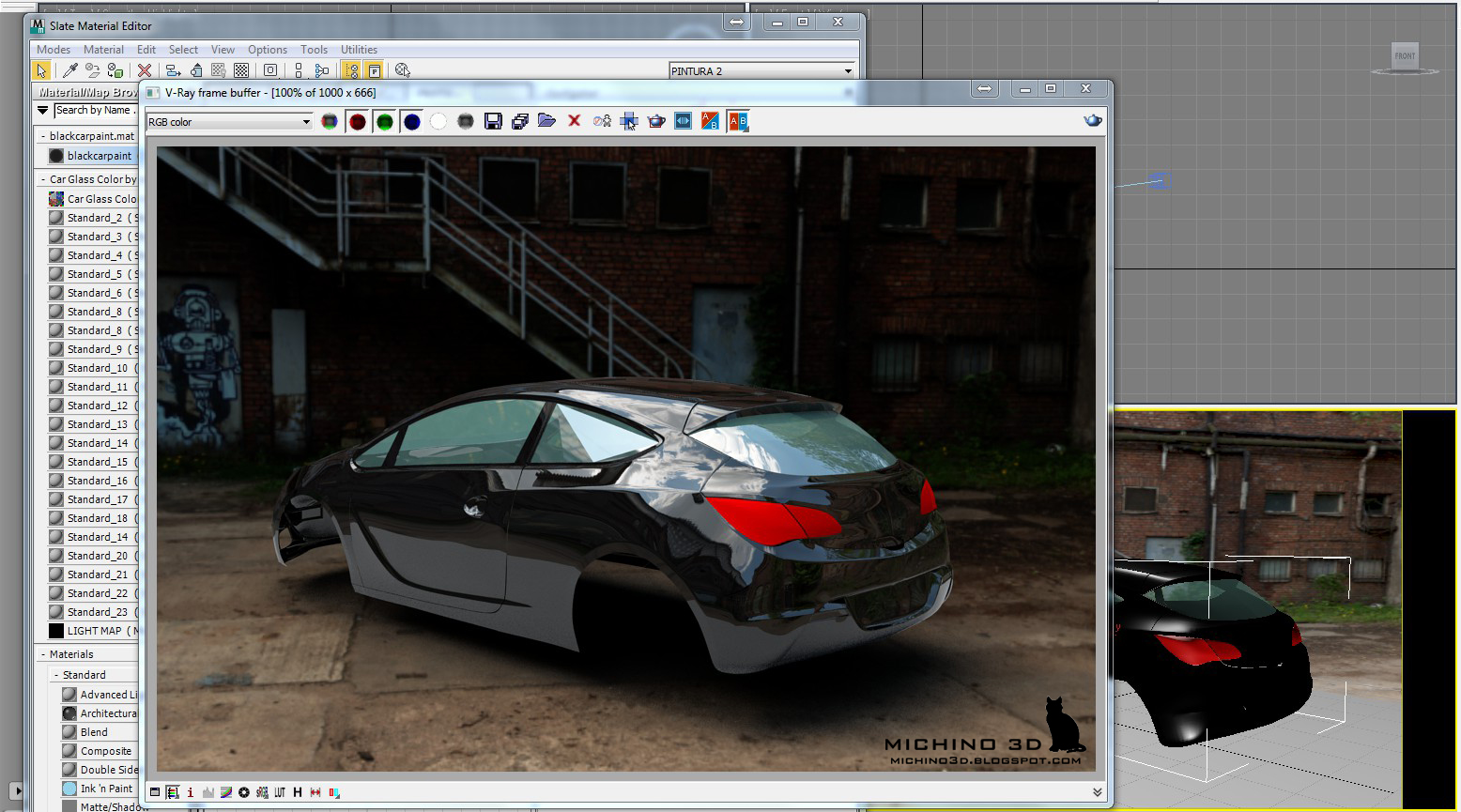Select the Blend material type
The height and width of the screenshot is (812, 1461).
[94, 732]
